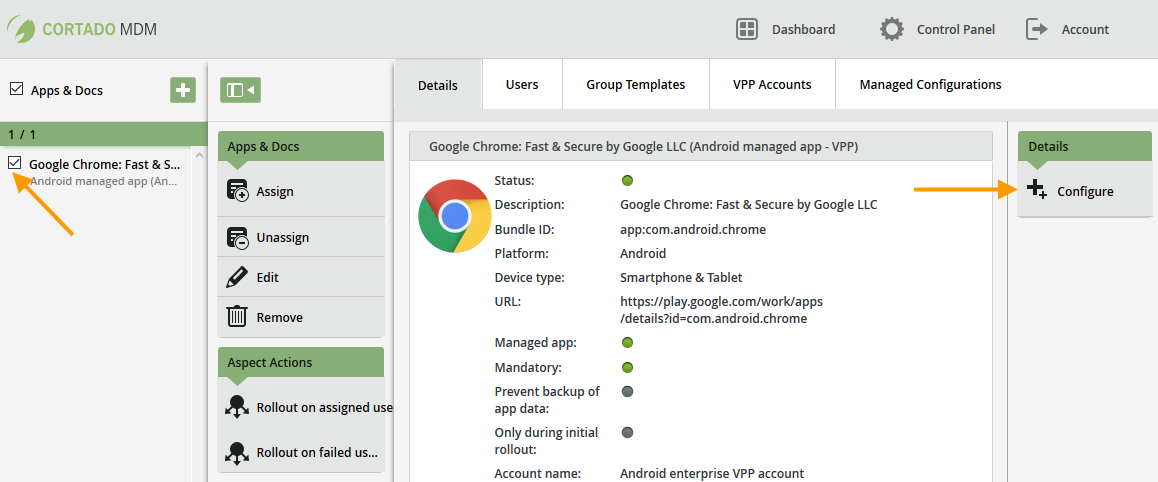
Task: Click the Edit action label
Action: (x=267, y=278)
